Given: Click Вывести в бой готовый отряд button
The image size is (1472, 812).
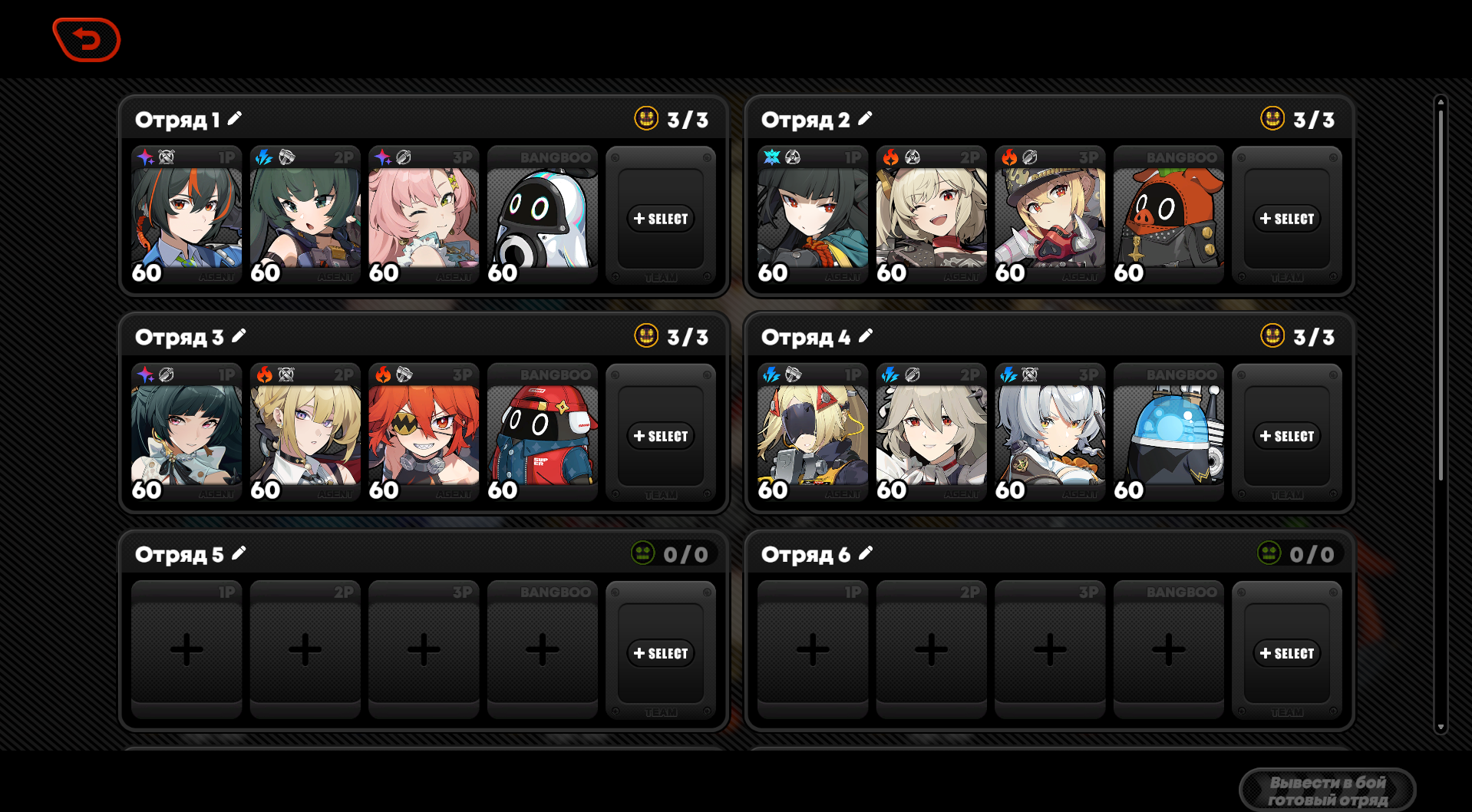Looking at the screenshot, I should point(1328,791).
